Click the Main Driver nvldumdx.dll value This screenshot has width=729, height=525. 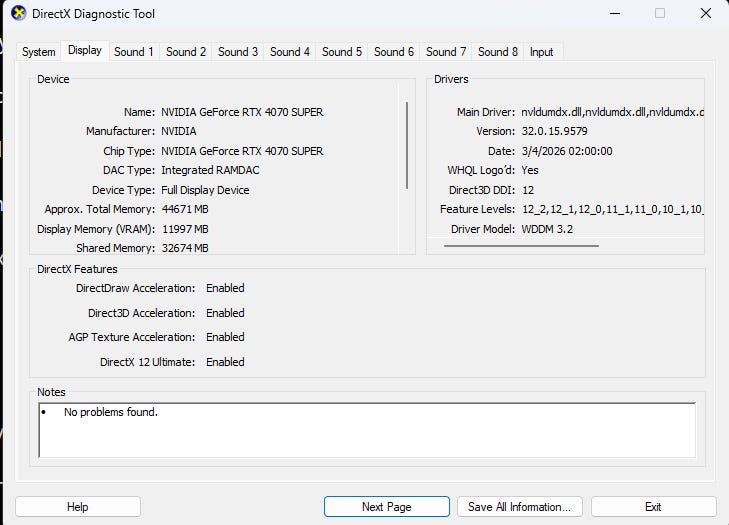click(612, 112)
